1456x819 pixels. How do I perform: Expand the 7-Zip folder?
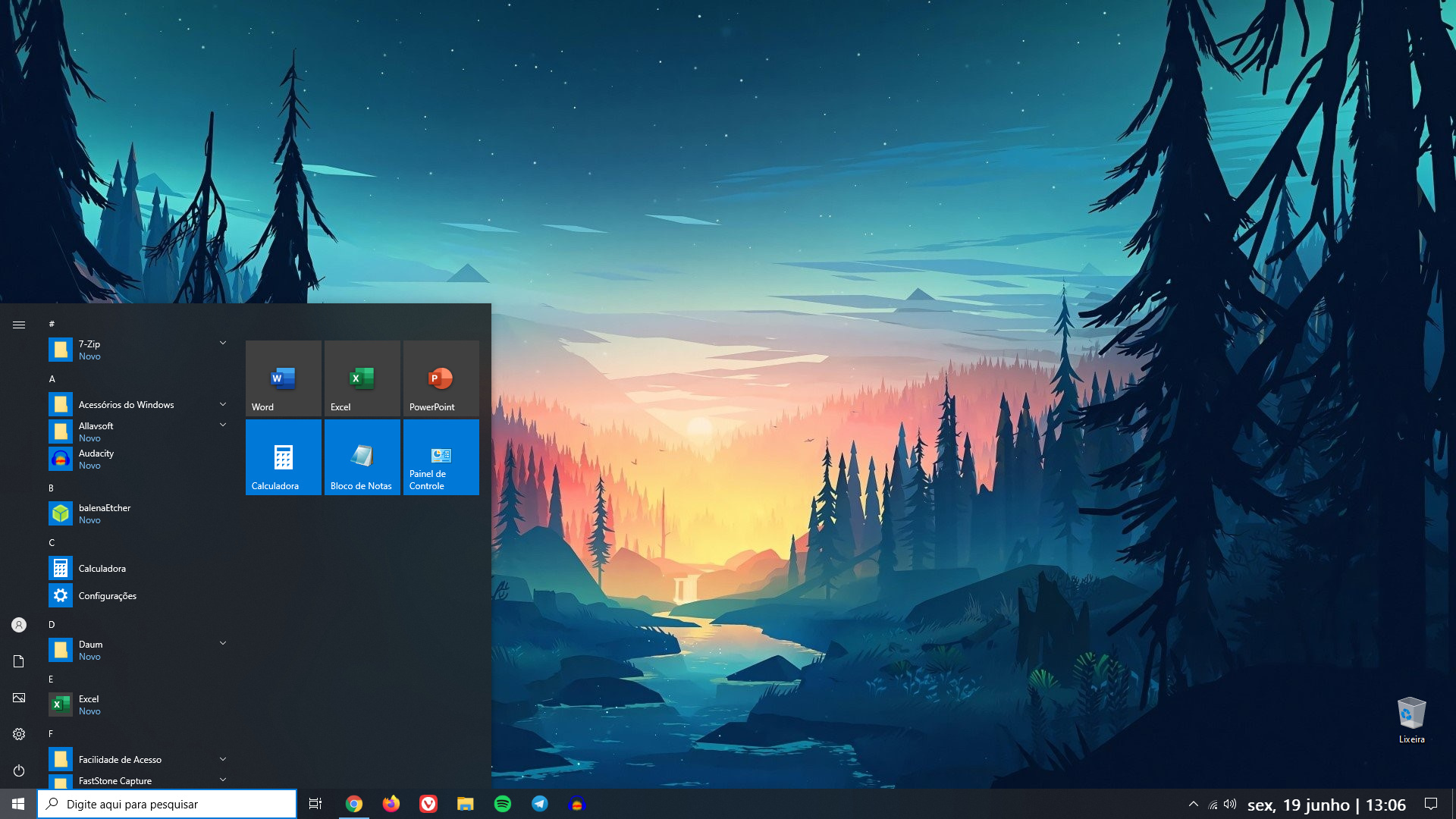(x=223, y=344)
